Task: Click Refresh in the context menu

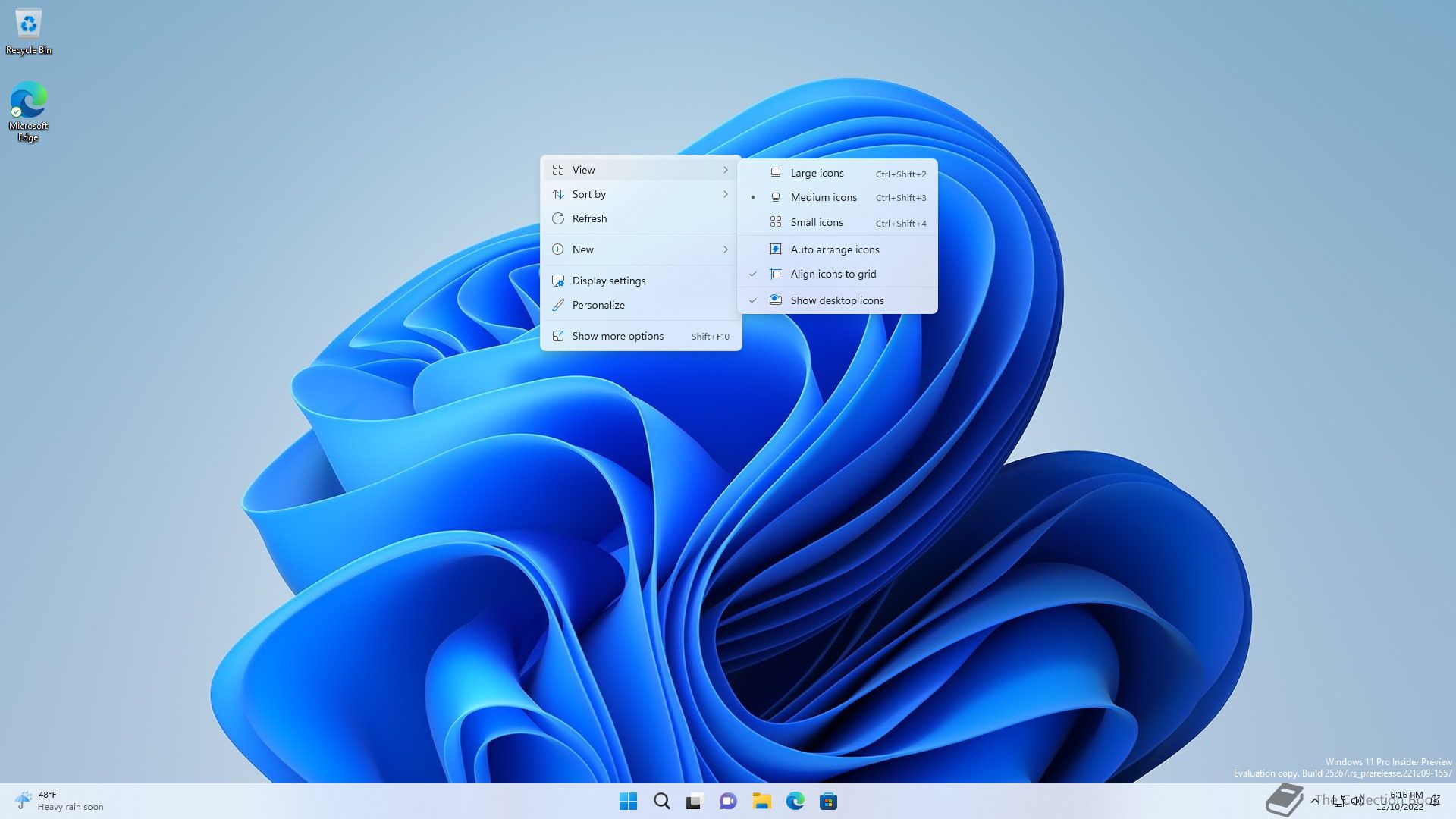Action: point(589,218)
